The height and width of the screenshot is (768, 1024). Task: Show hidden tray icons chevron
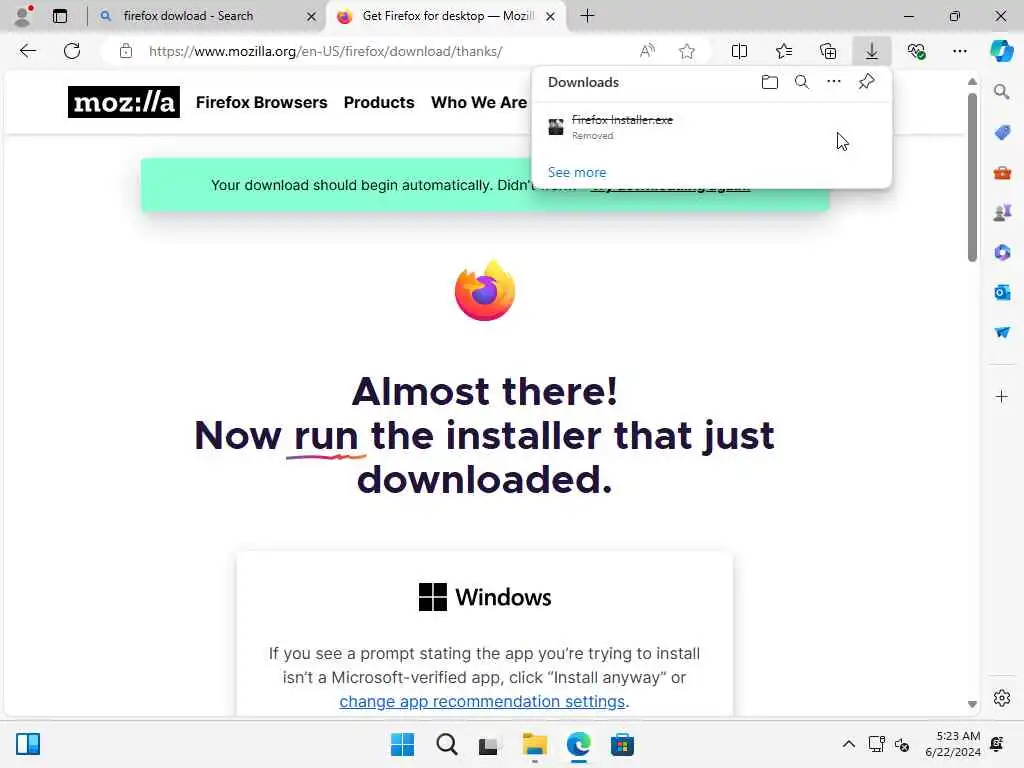pyautogui.click(x=848, y=744)
